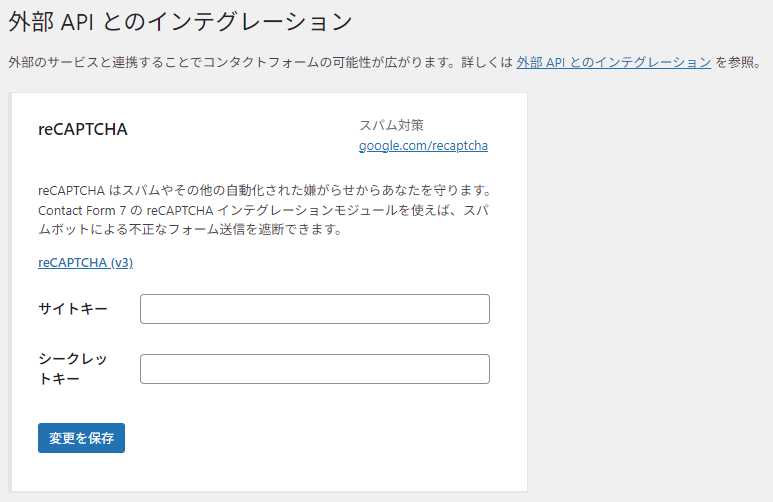Click the reCAPTCHA card heading
Viewport: 773px width, 502px height.
(x=83, y=129)
